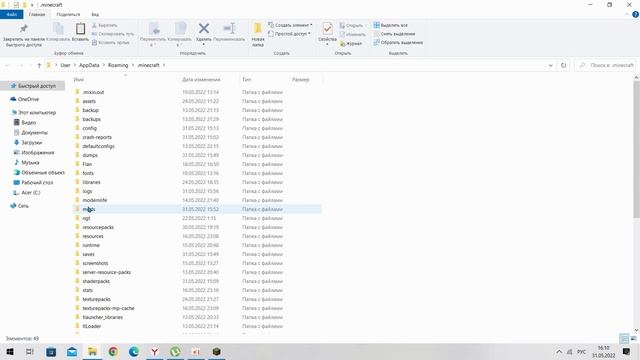640x360 pixels.
Task: Open the Переместить в (Move to) dropdown
Action: [153, 35]
